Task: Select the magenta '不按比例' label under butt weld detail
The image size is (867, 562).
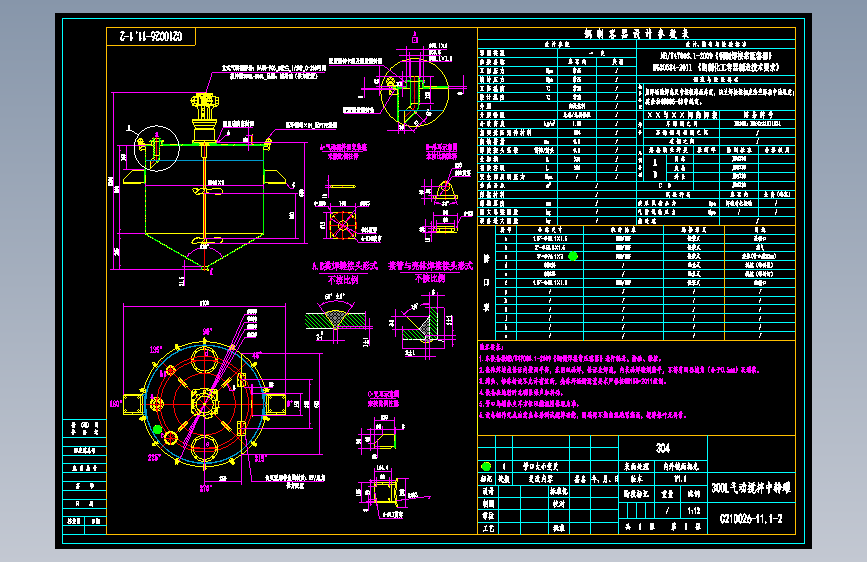Action: 343,280
